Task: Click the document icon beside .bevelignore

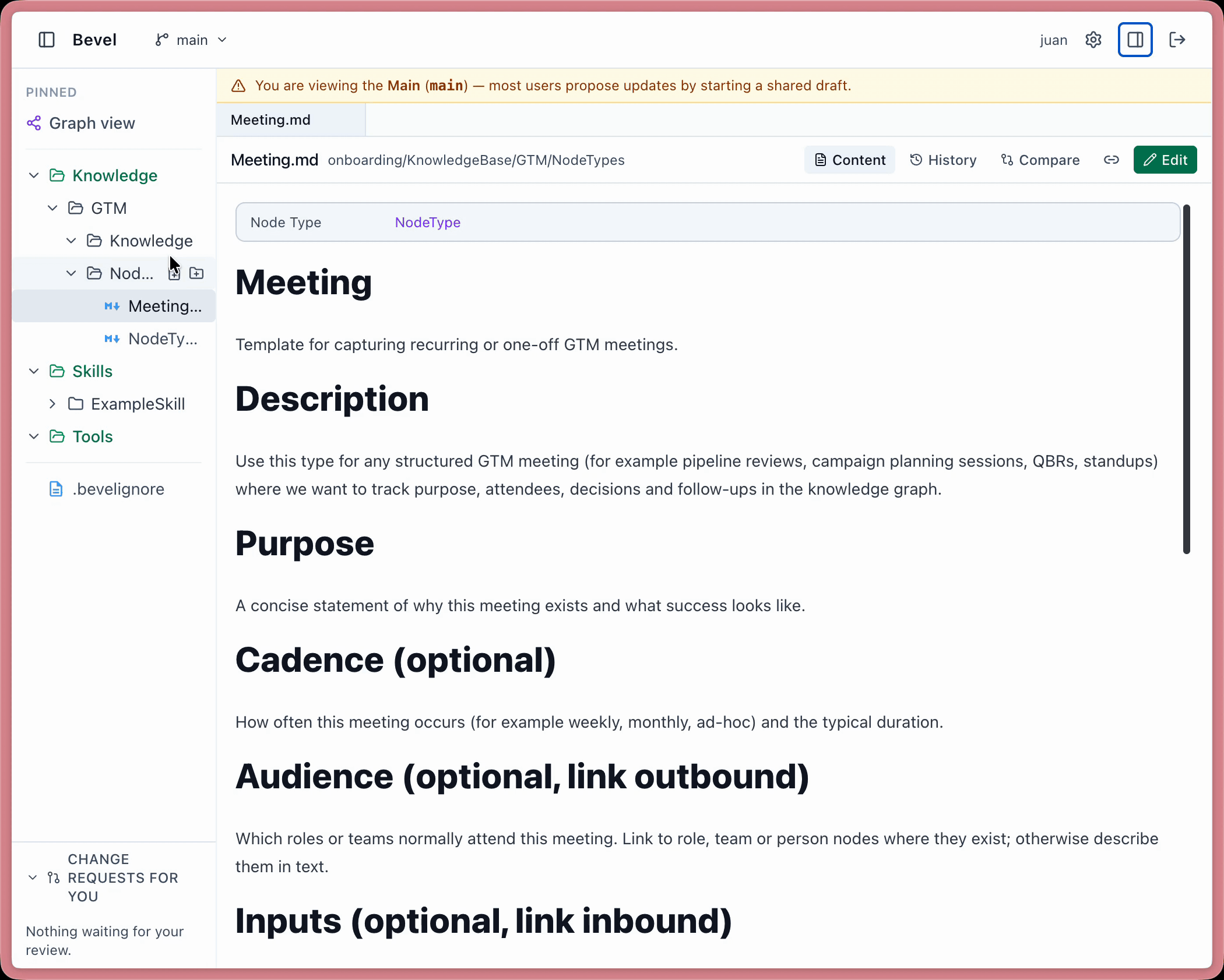Action: 56,489
